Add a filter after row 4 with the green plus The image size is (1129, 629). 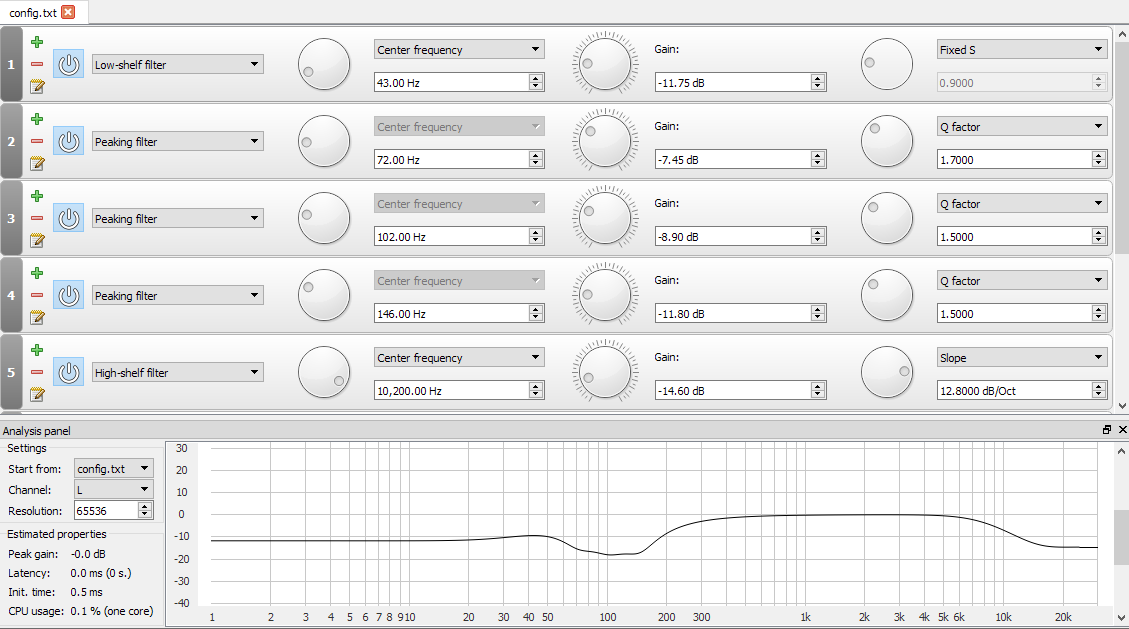point(37,273)
